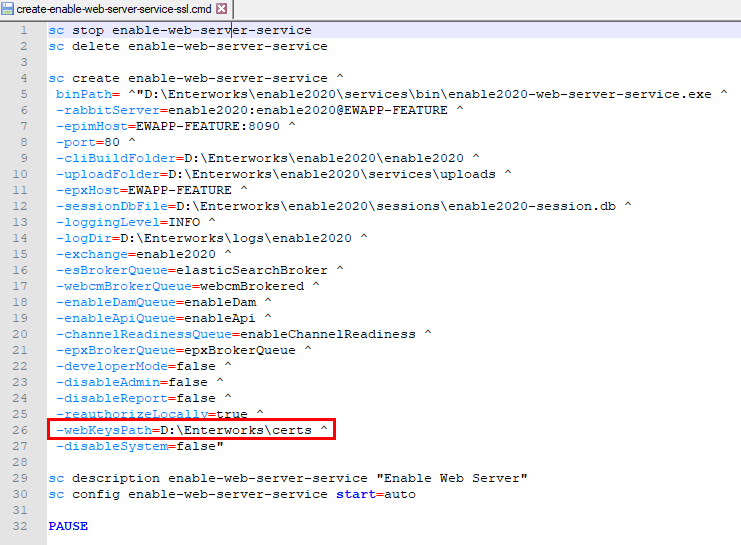Viewport: 741px width, 545px height.
Task: Click the file save-state icon on the tab
Action: click(x=8, y=9)
